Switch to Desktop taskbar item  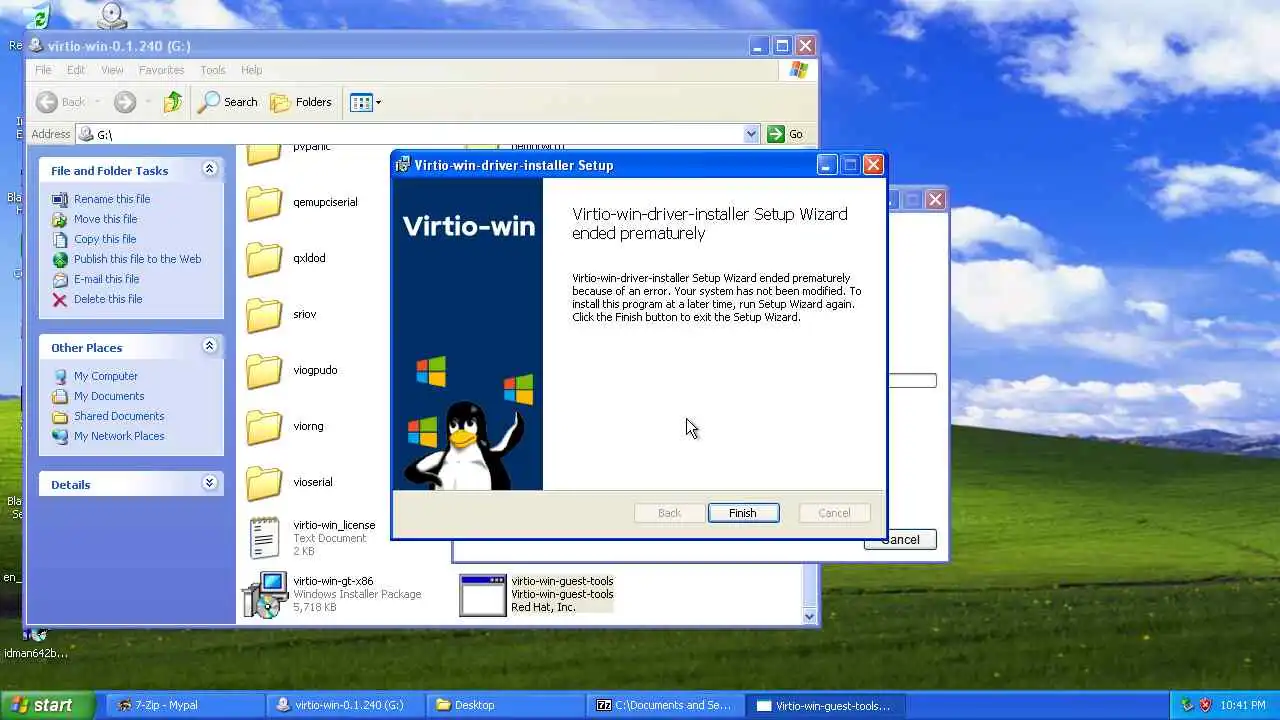click(x=505, y=705)
